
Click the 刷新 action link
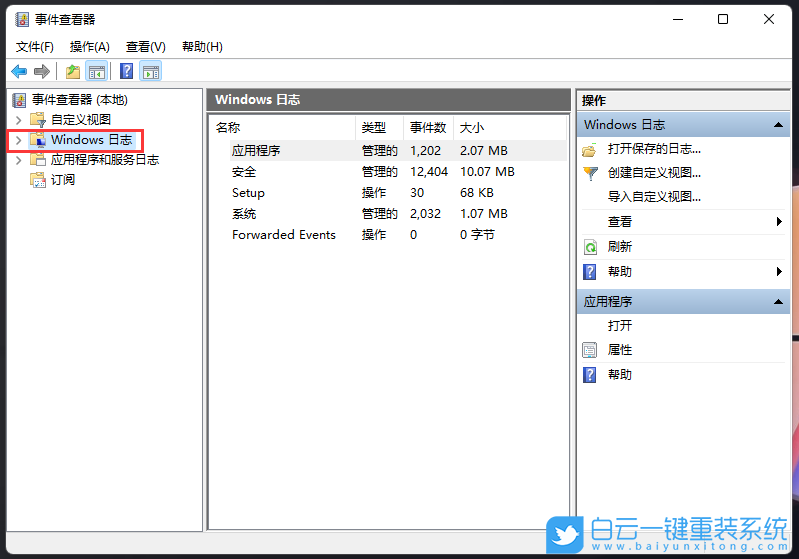pyautogui.click(x=620, y=247)
